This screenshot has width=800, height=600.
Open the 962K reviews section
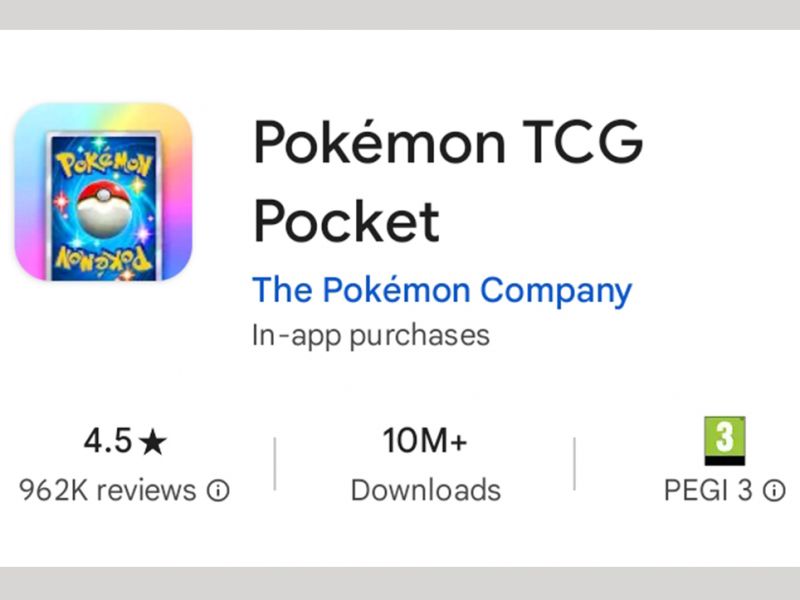(108, 490)
